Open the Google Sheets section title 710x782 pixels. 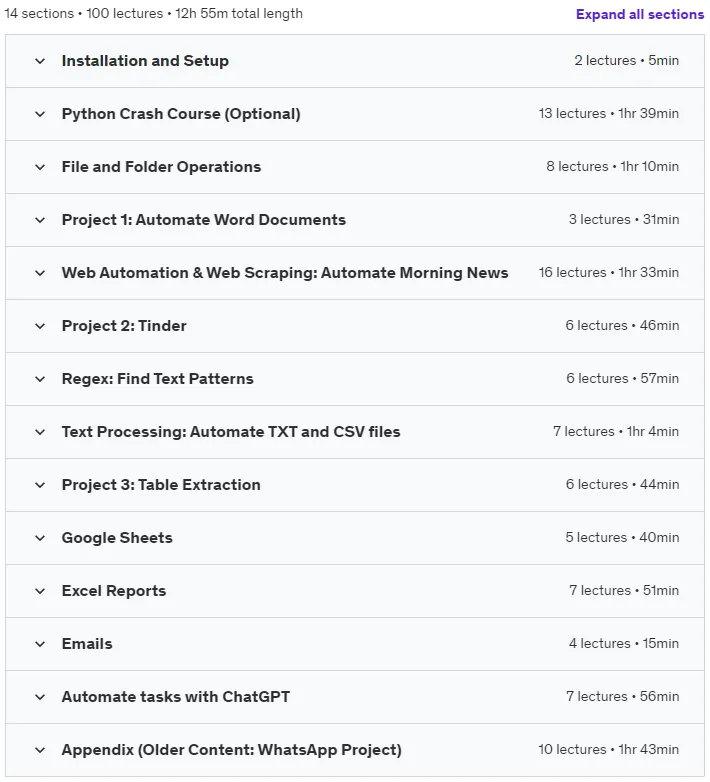click(x=117, y=538)
